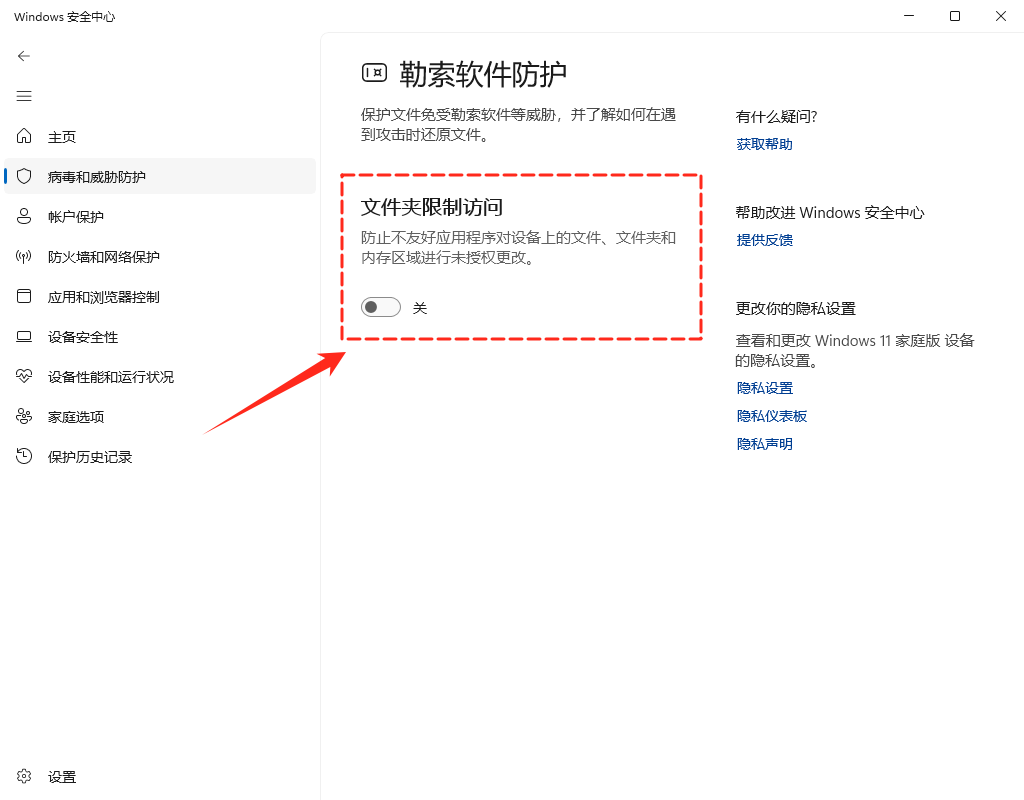Click the history clock icon for 保护历史记录
The height and width of the screenshot is (800, 1024).
pos(24,456)
